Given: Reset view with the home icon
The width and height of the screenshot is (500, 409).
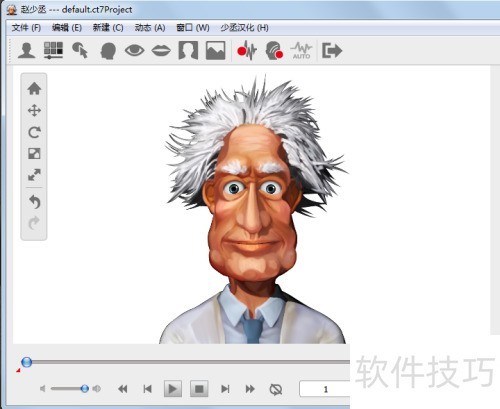Looking at the screenshot, I should click(x=34, y=89).
